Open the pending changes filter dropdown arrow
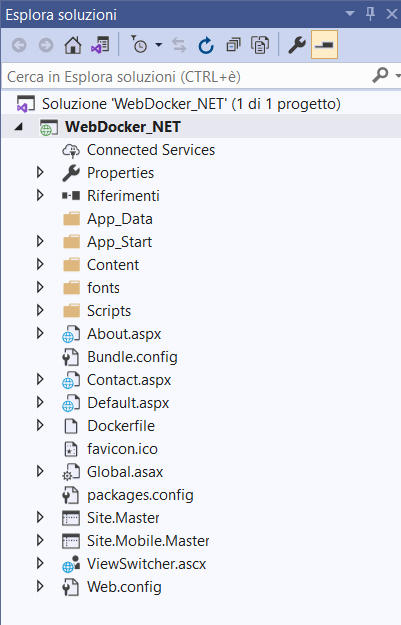 (x=159, y=45)
